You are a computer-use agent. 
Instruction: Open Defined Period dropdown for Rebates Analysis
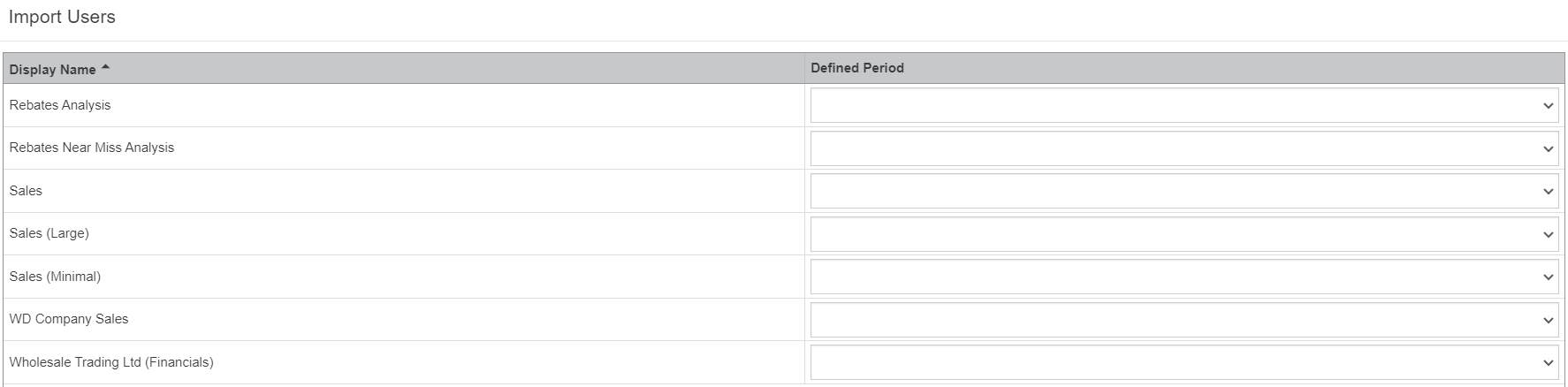pyautogui.click(x=1183, y=106)
